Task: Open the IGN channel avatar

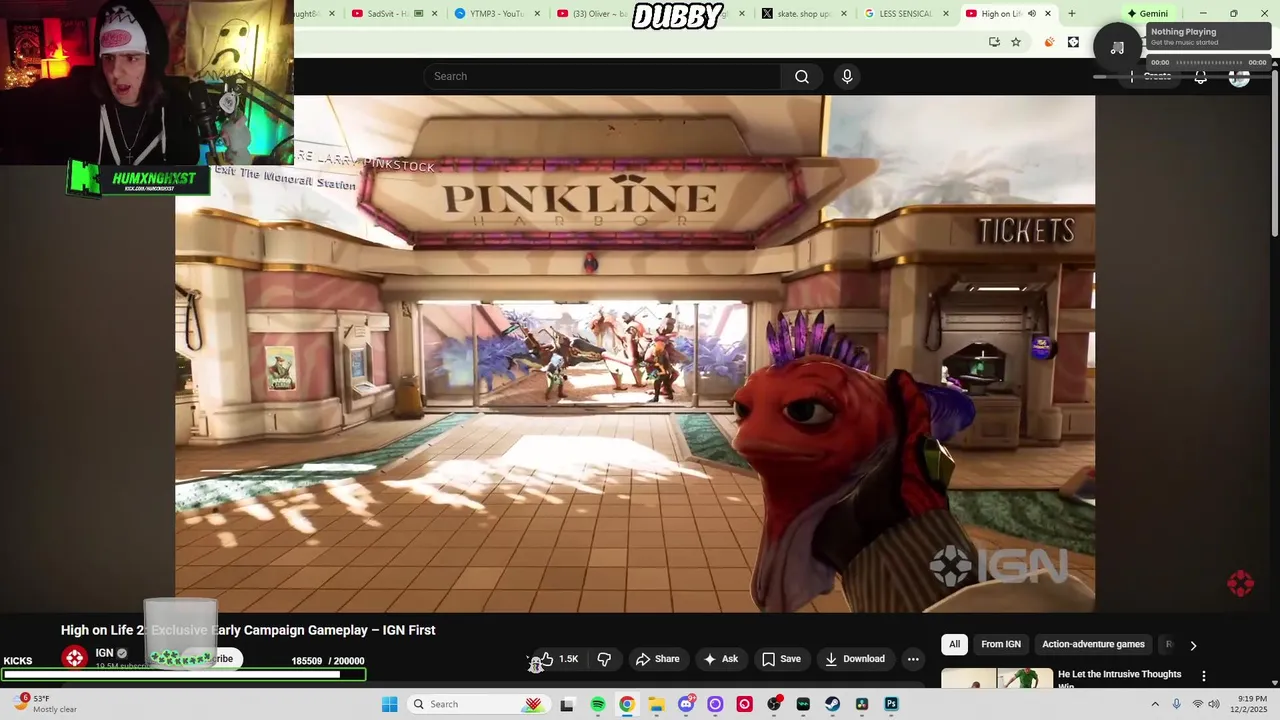Action: pyautogui.click(x=75, y=657)
